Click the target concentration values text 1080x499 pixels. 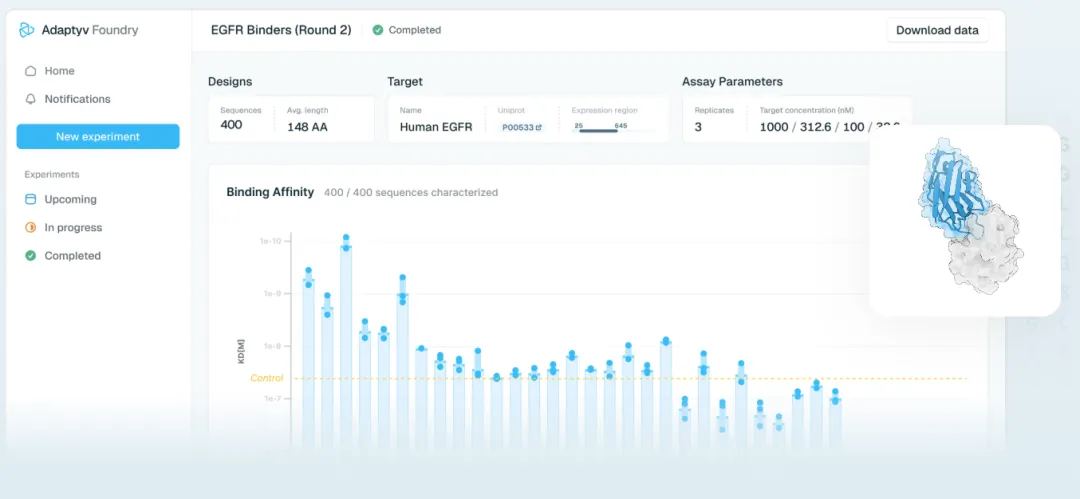tap(829, 127)
